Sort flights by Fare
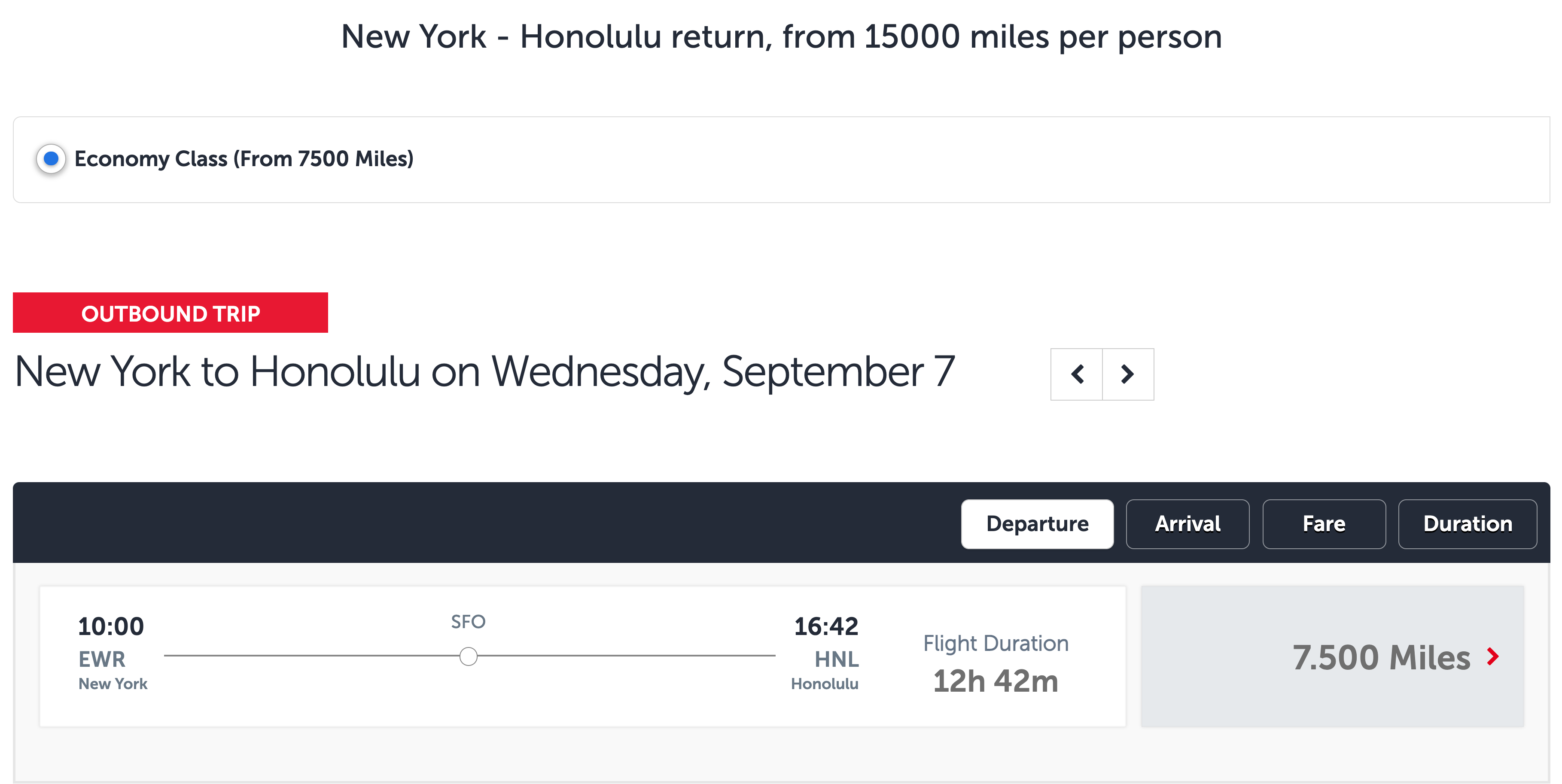 [1324, 524]
